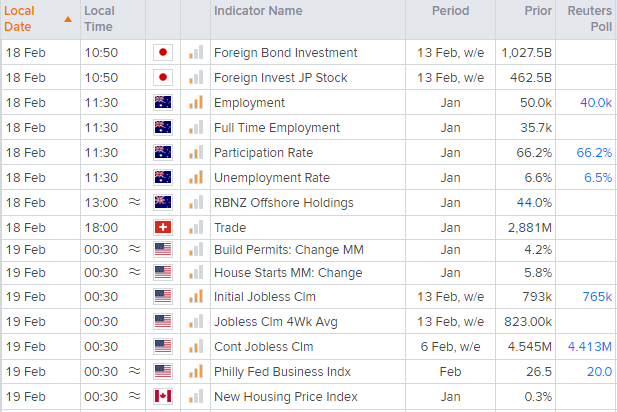Click Japan flag for Foreign Bond Investment

pos(163,52)
